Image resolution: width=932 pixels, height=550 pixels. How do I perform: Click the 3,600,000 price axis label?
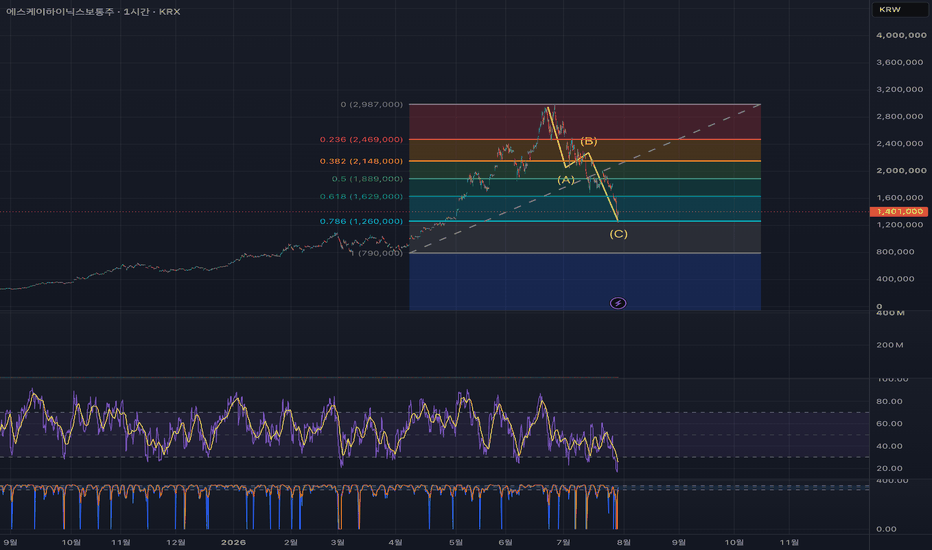899,62
